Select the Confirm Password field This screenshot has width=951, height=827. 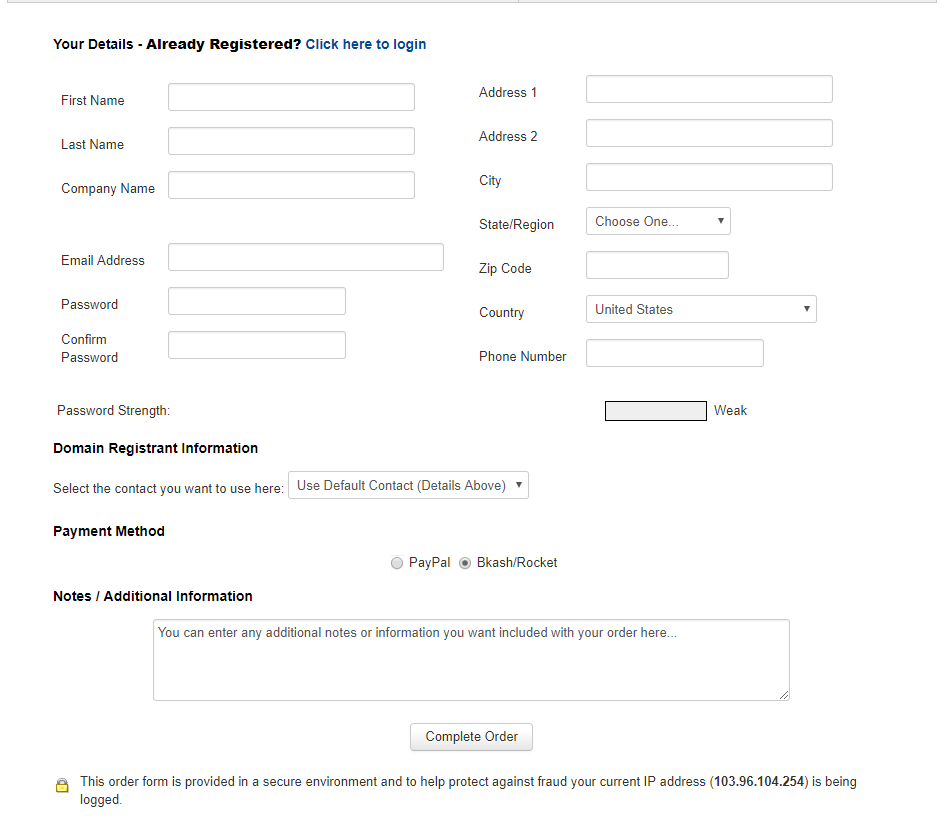[x=257, y=345]
